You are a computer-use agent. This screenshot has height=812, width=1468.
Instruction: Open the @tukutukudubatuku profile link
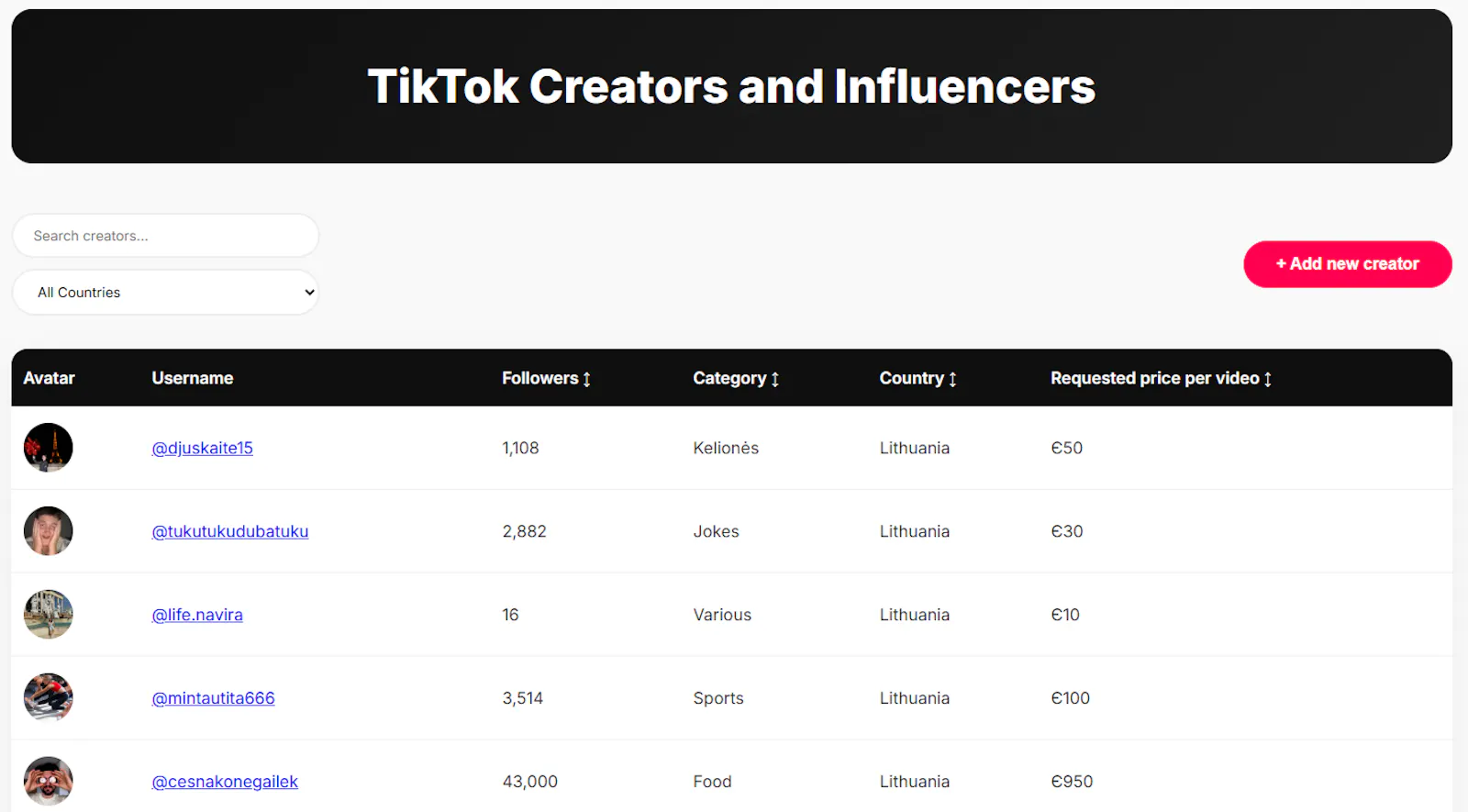click(x=230, y=531)
